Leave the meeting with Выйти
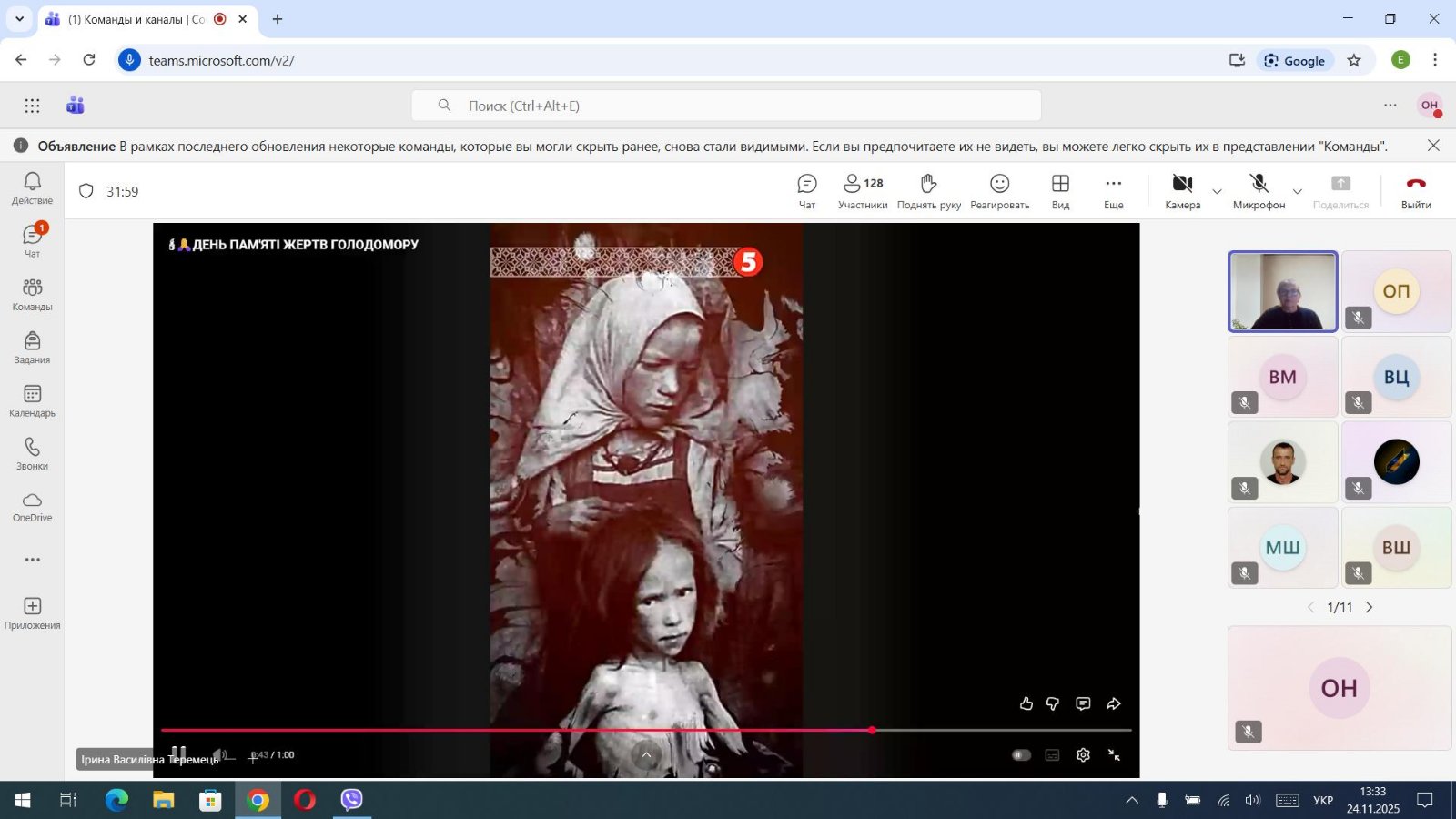Image resolution: width=1456 pixels, height=819 pixels. 1415,191
